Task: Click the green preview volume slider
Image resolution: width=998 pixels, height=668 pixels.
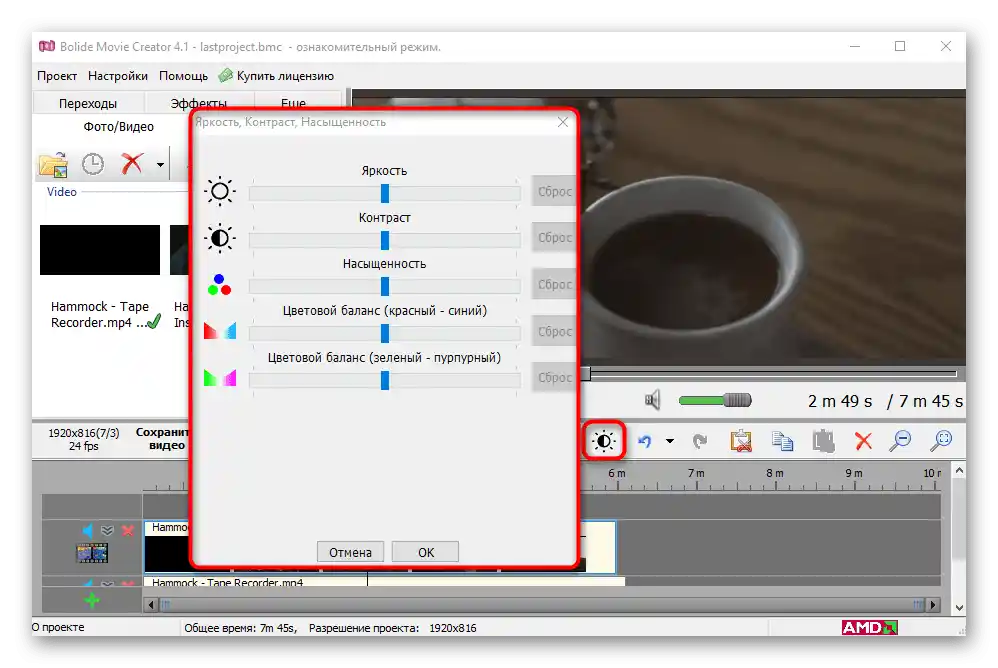Action: coord(715,400)
